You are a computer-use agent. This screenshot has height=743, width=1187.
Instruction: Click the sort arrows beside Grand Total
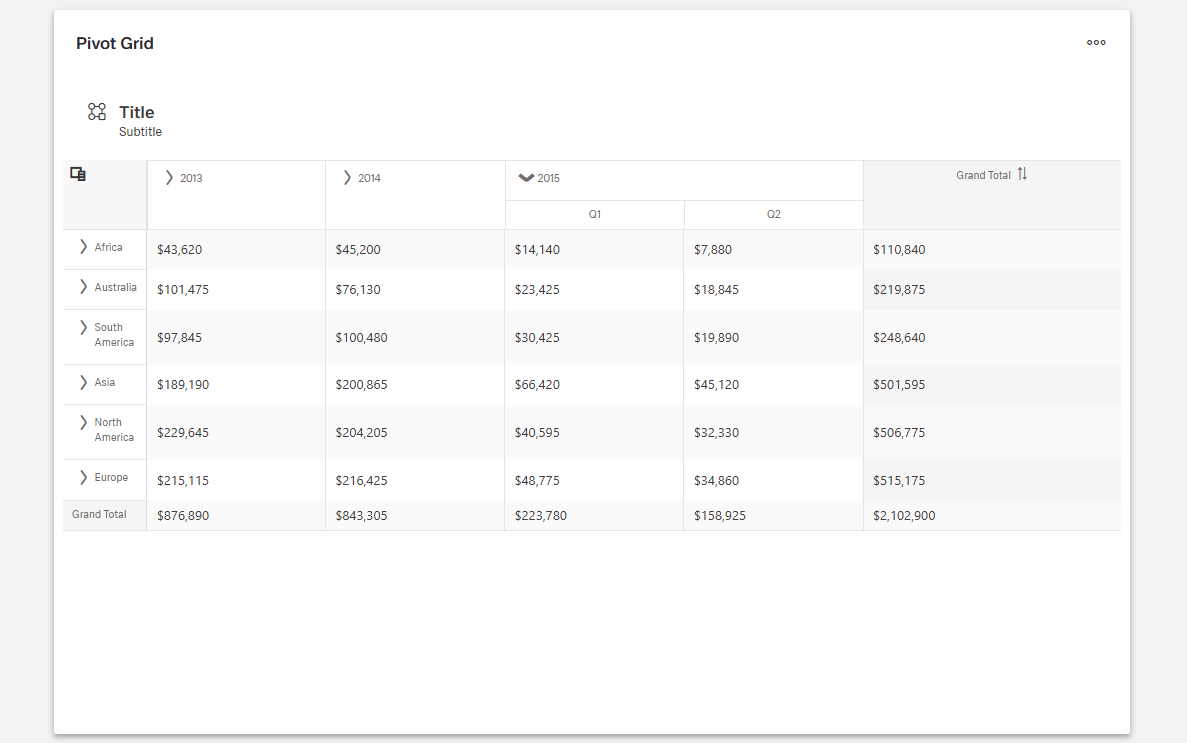[x=1022, y=174]
